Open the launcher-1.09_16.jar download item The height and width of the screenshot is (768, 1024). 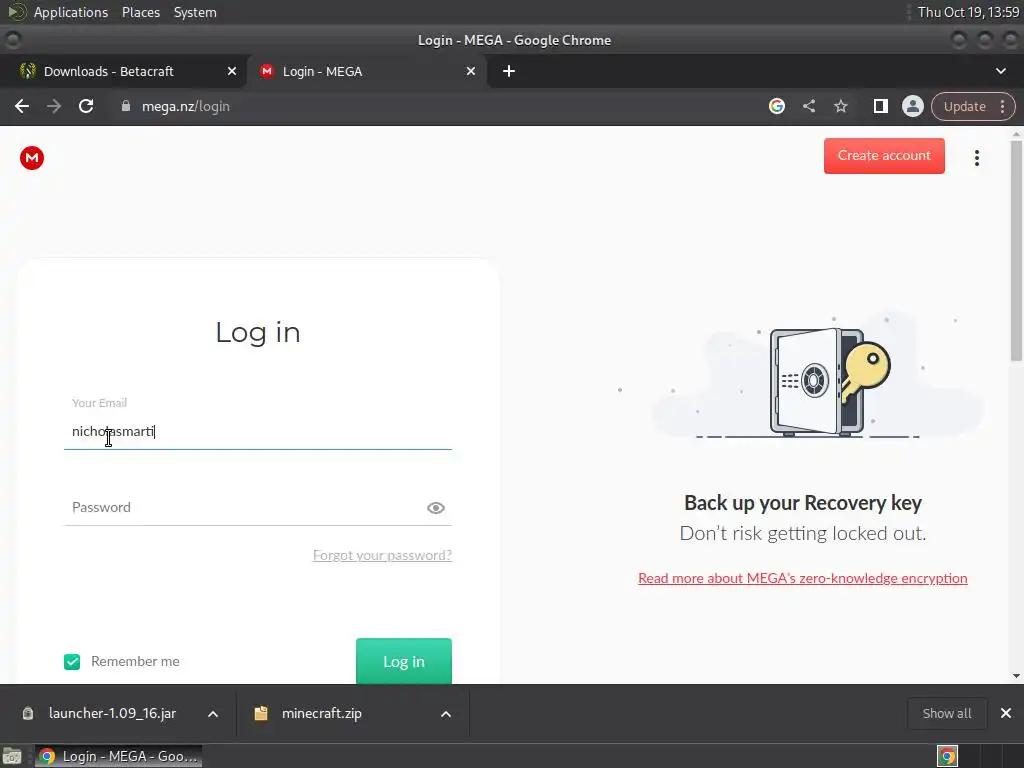click(112, 713)
